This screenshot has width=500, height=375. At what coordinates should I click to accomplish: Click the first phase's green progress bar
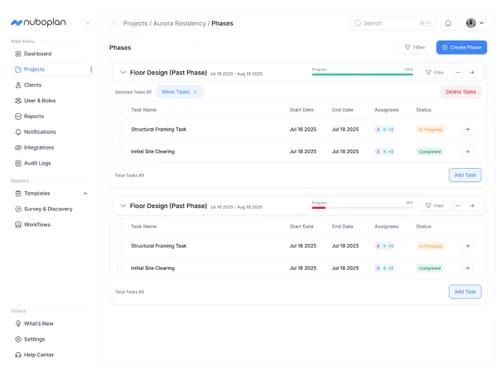[362, 74]
